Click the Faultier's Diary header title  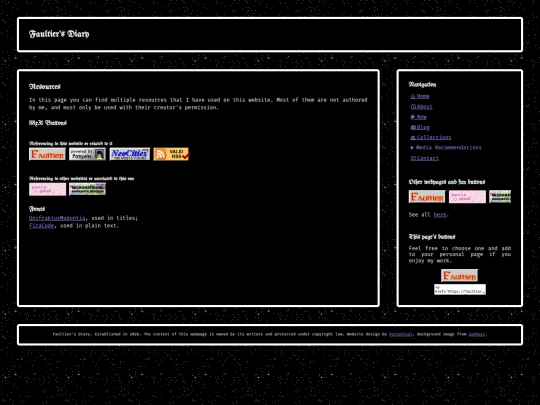coord(59,34)
